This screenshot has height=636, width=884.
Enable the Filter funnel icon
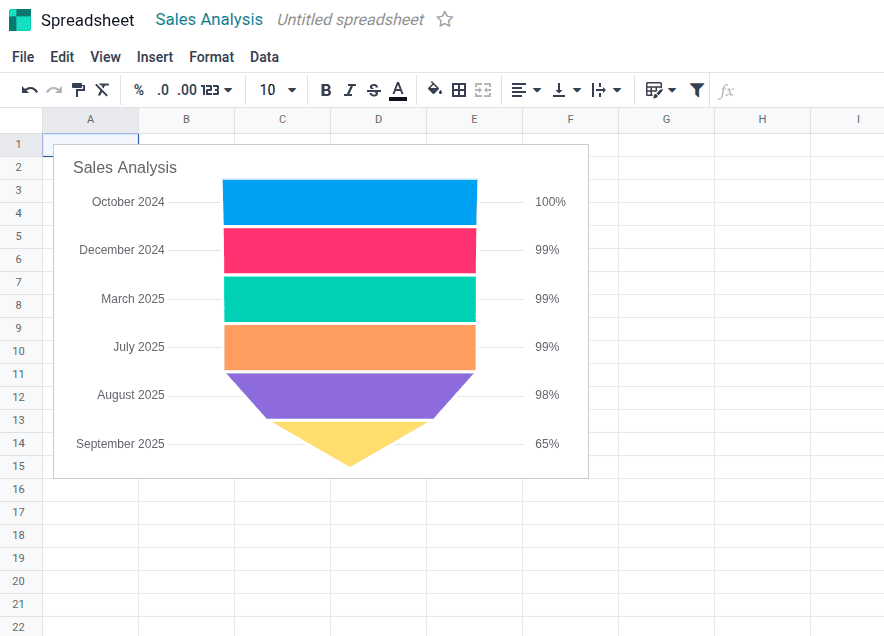click(x=696, y=90)
